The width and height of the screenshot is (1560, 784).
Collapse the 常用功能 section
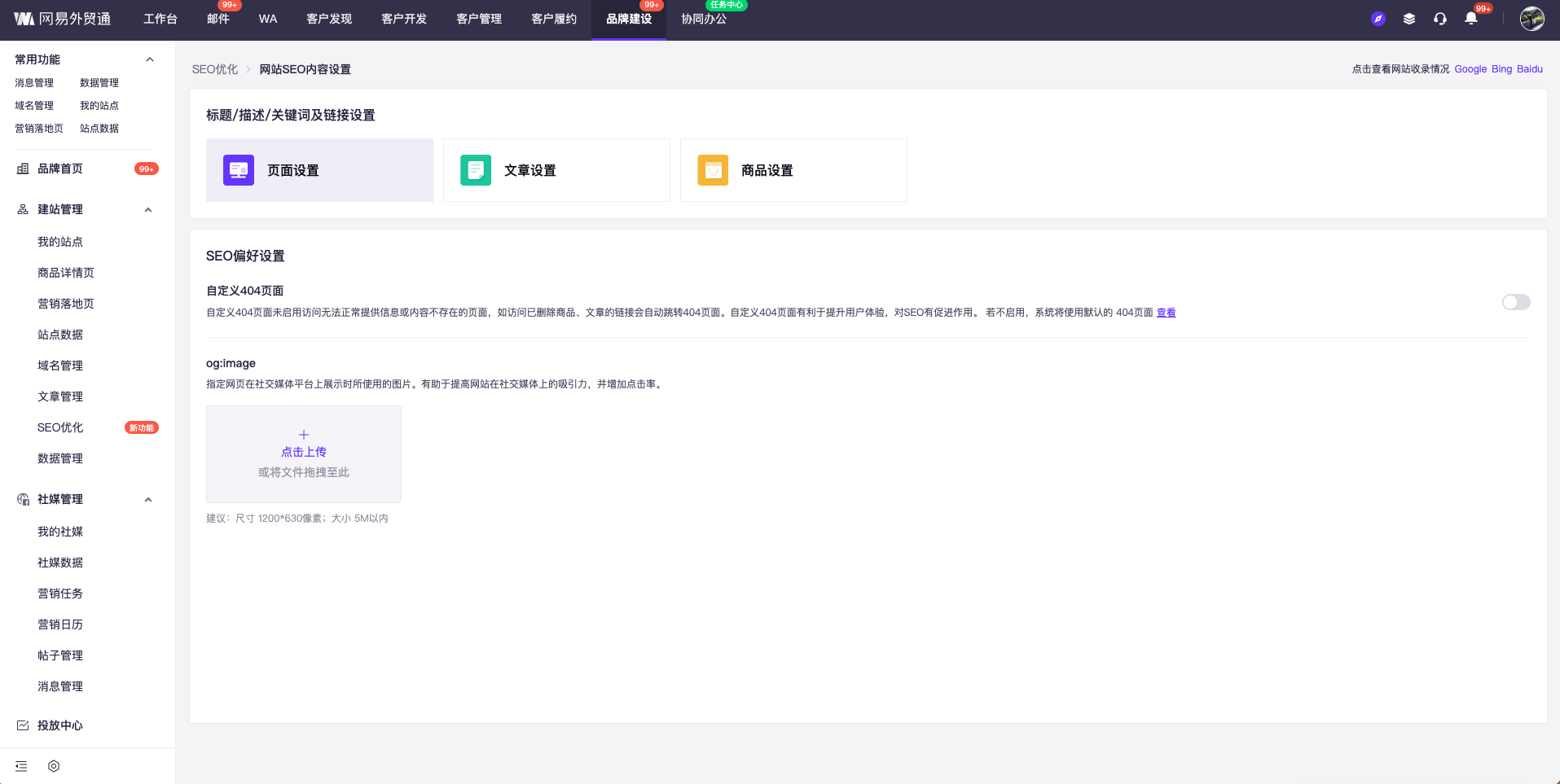click(149, 59)
